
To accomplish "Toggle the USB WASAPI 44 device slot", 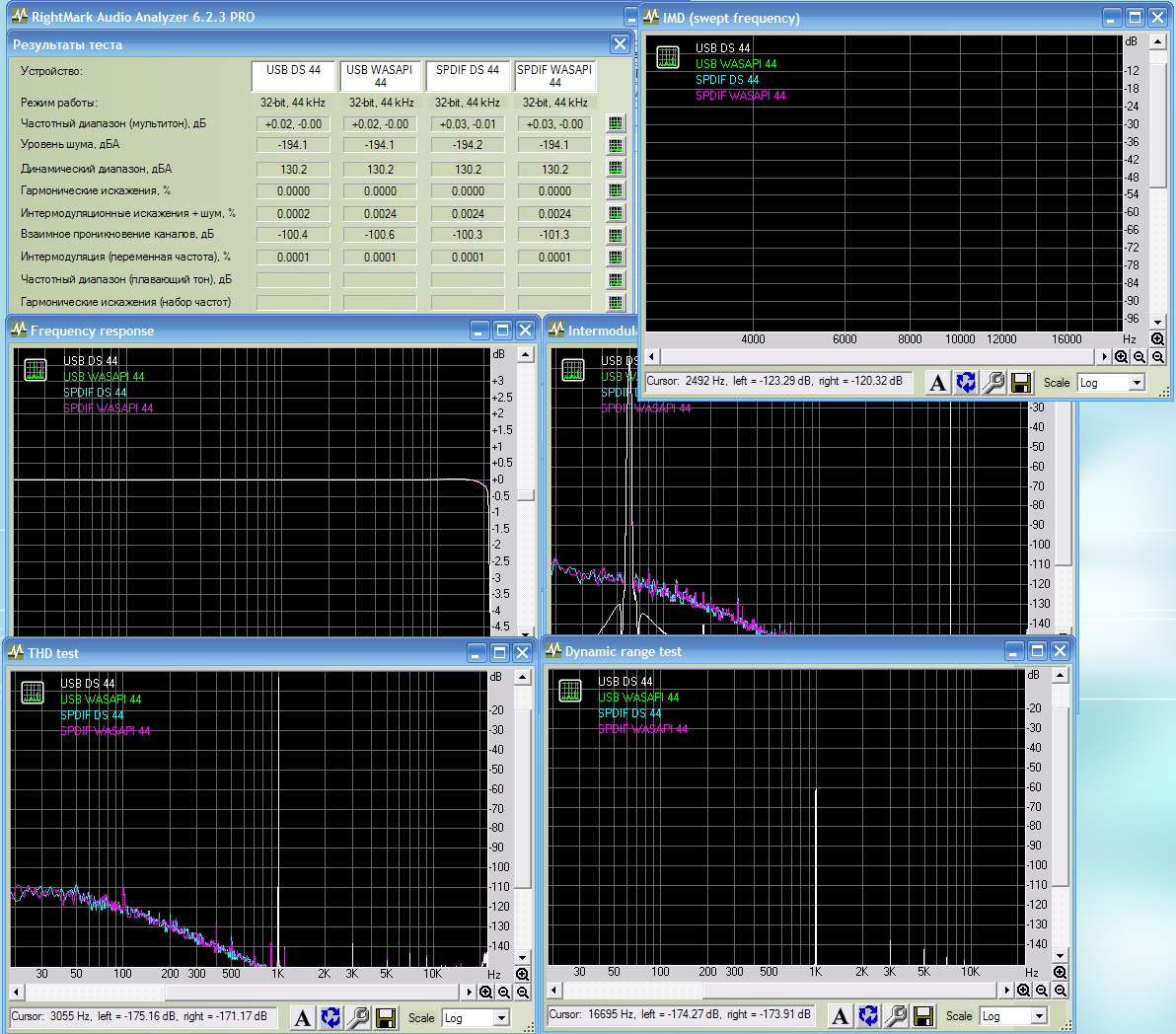I will pos(380,75).
